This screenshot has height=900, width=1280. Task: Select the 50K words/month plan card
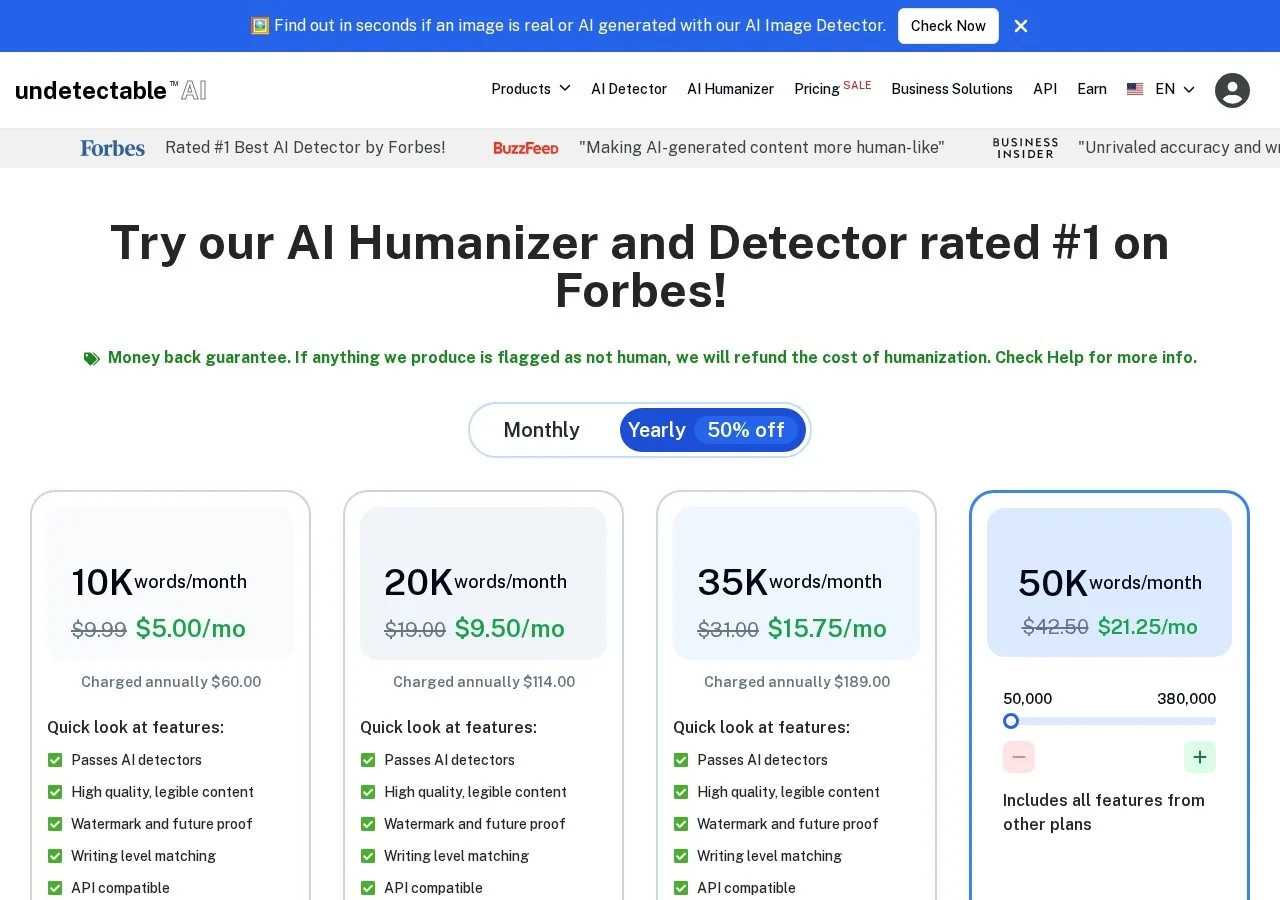(x=1109, y=583)
